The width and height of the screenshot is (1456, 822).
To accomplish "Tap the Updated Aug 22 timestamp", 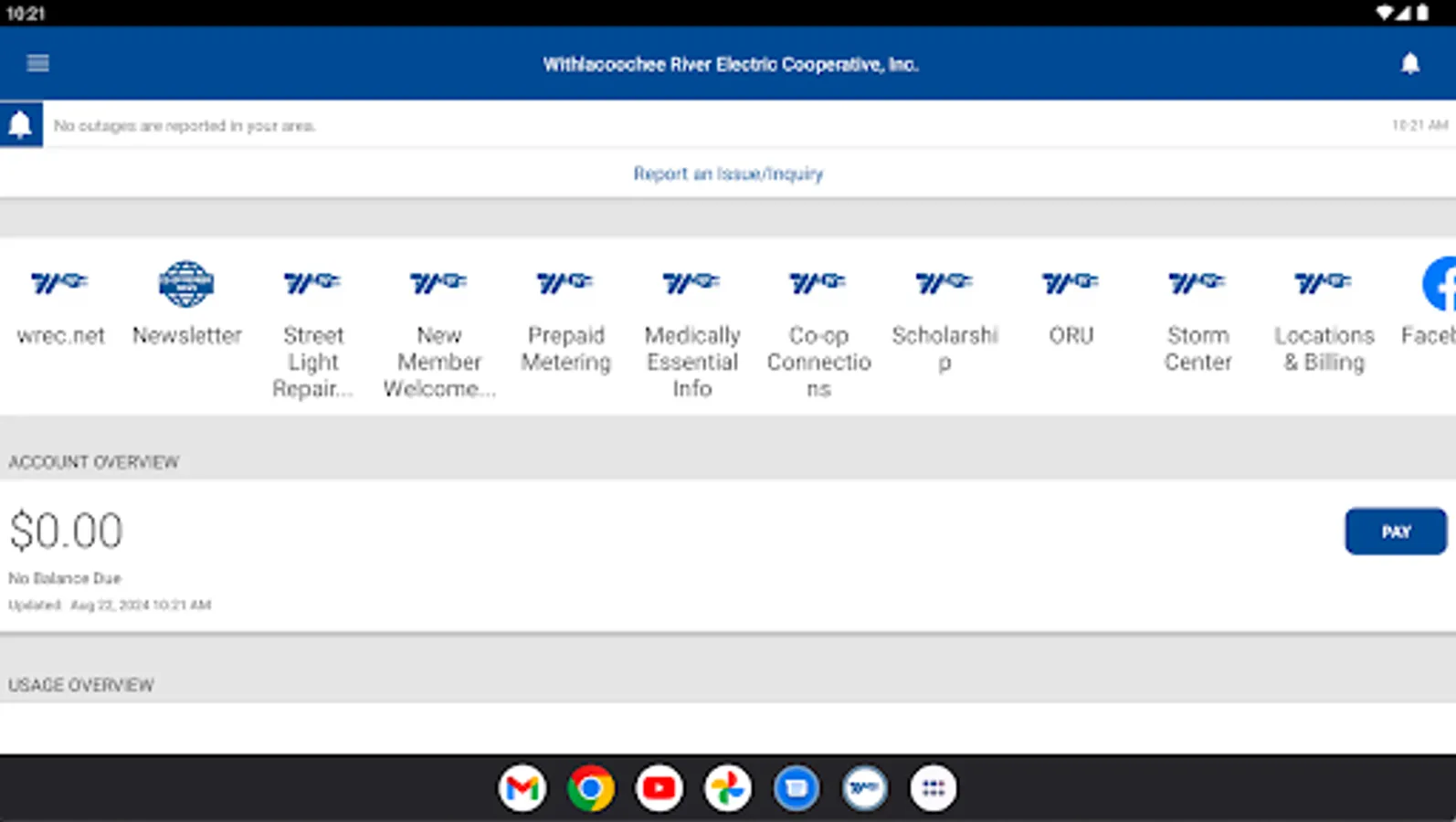I will 110,605.
